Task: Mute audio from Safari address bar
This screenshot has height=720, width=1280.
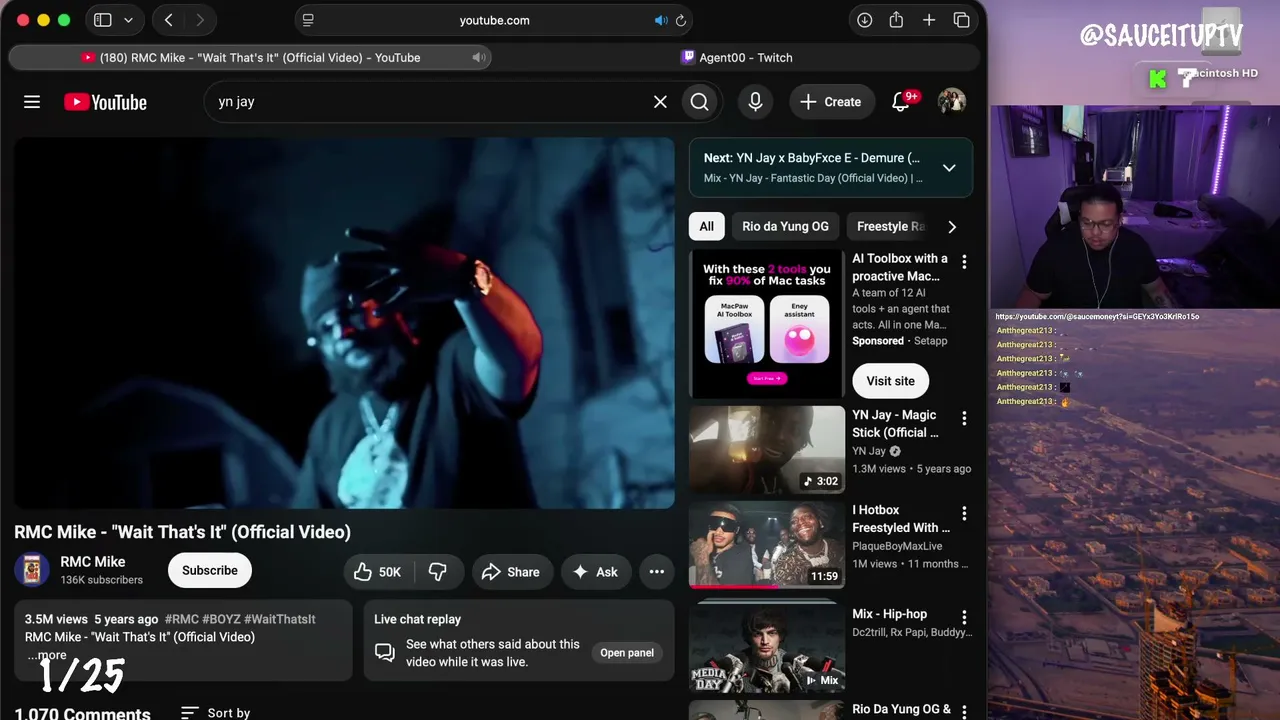Action: pos(661,20)
